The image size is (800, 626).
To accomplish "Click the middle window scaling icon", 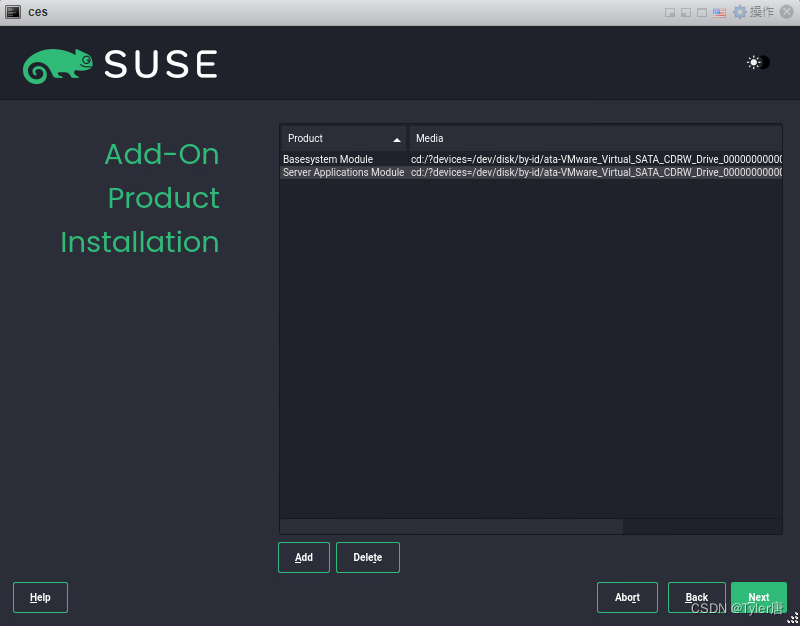I will [685, 12].
